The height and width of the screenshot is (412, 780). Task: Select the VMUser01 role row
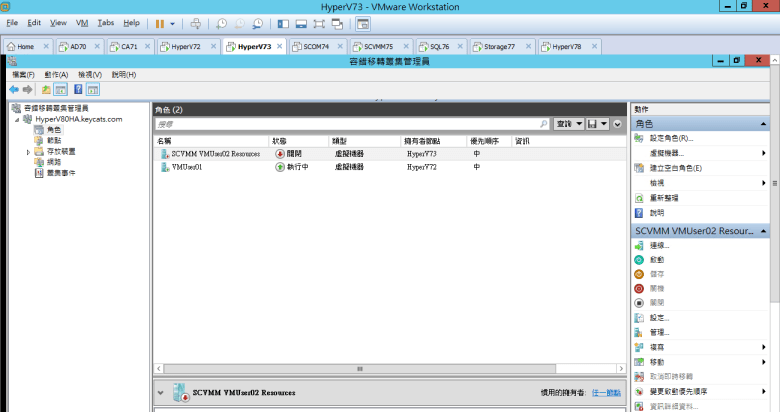[187, 167]
